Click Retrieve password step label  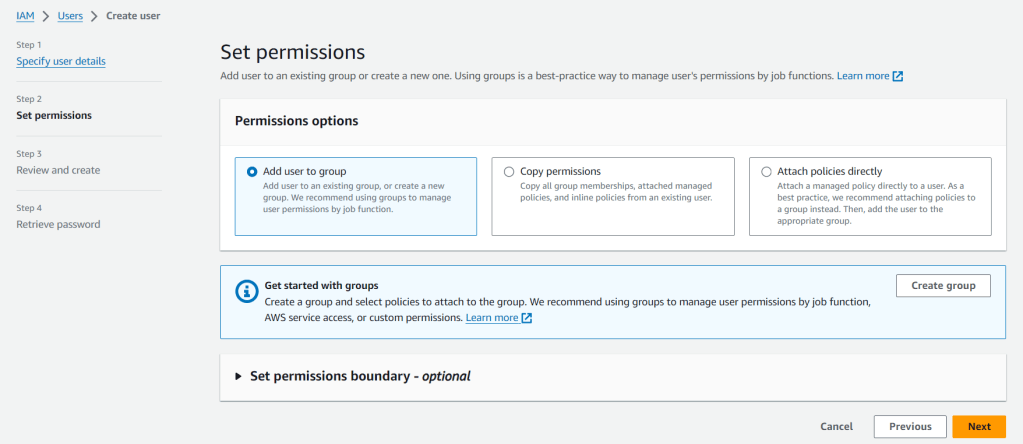[58, 224]
